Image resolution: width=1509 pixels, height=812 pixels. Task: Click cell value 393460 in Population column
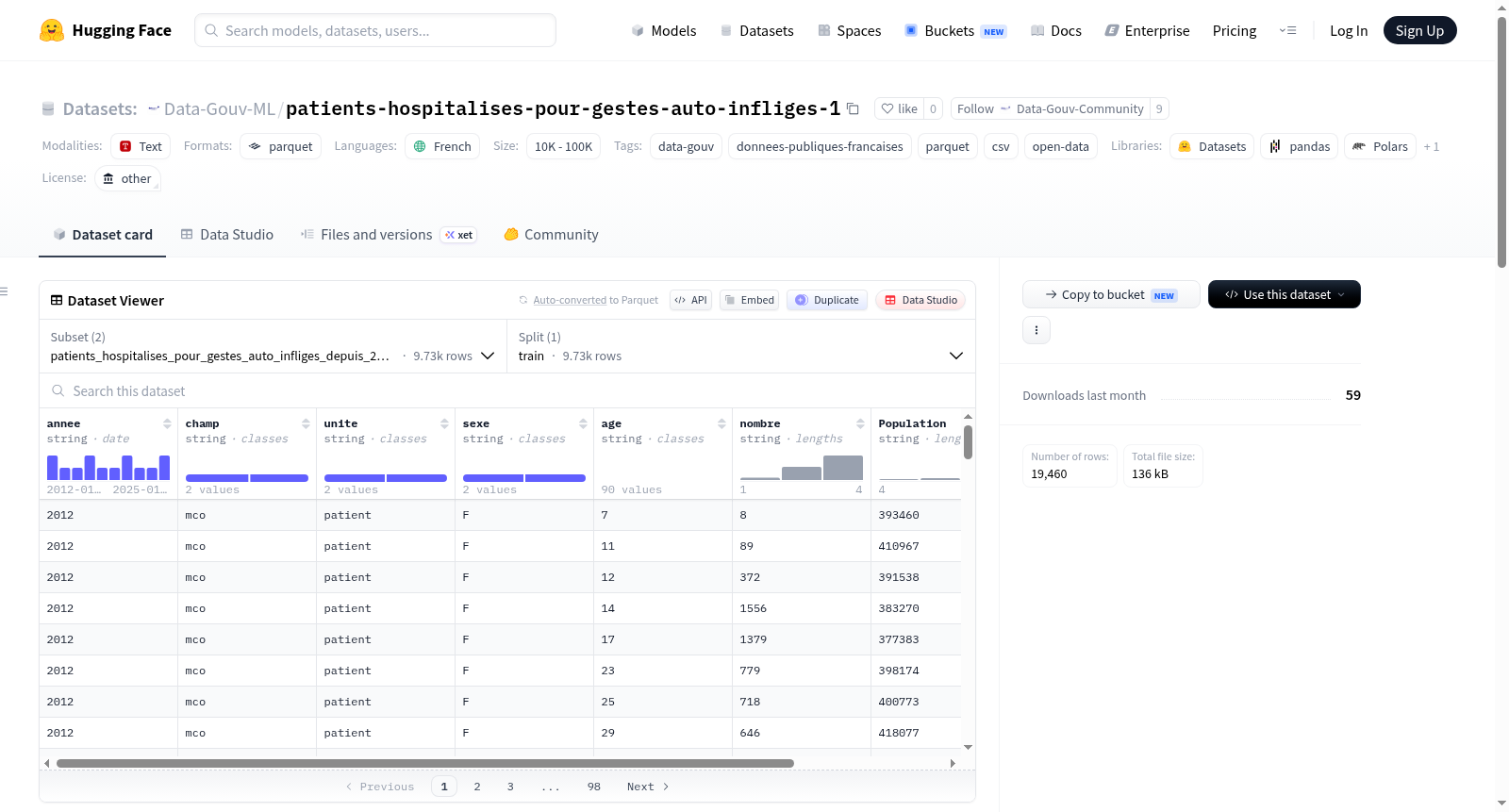[x=899, y=515]
